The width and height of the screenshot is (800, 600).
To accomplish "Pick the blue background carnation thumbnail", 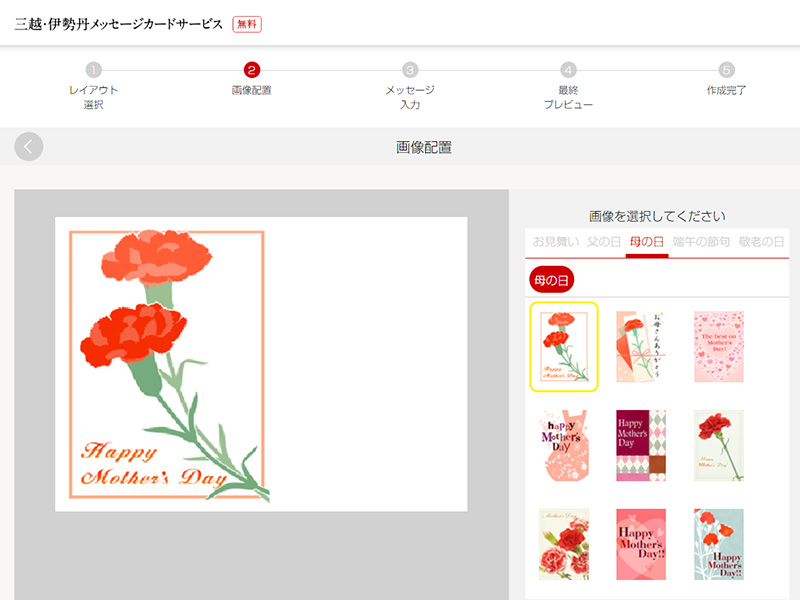I will 719,544.
